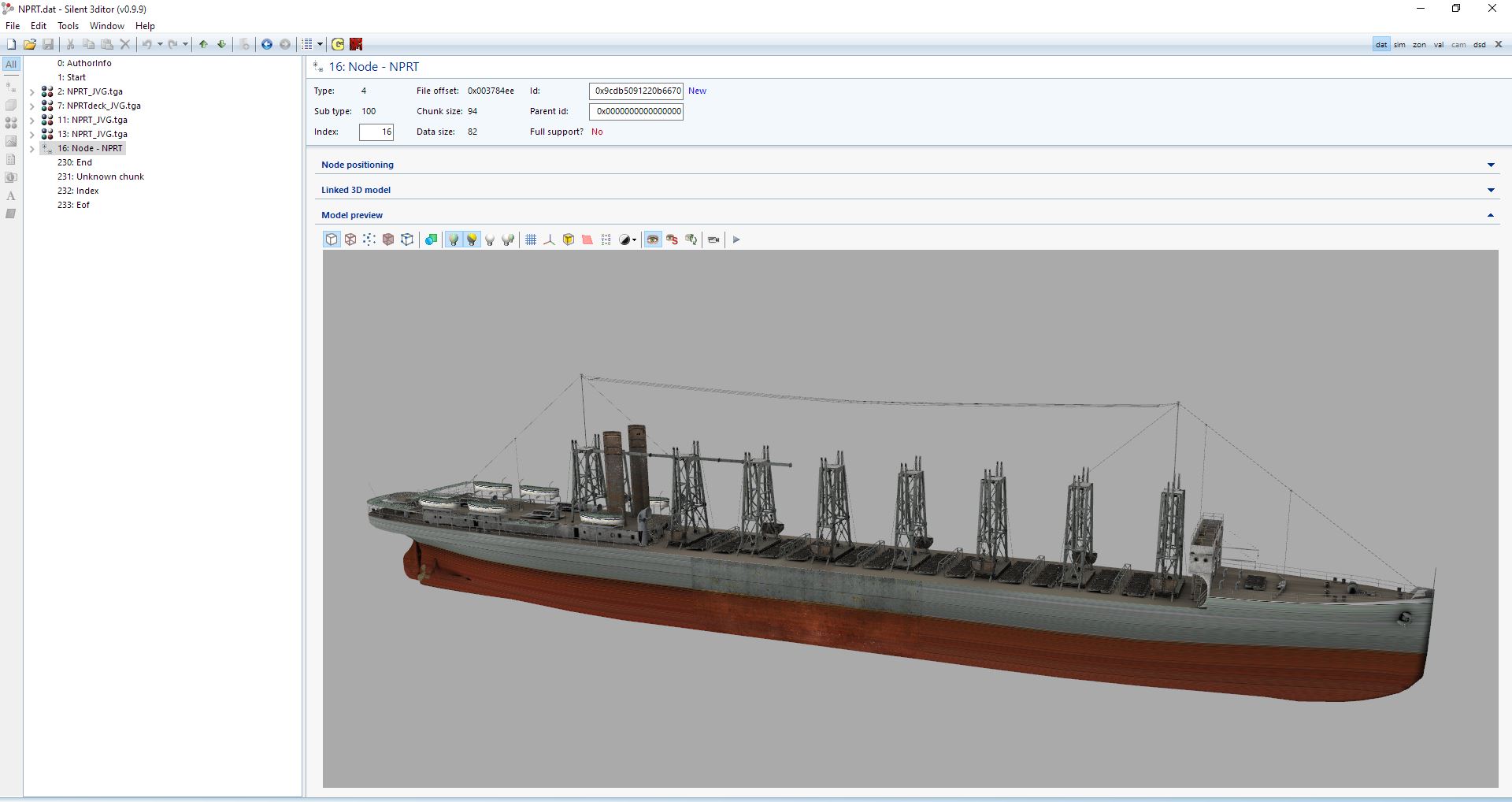Toggle the yellow light bulb lighting
The width and height of the screenshot is (1512, 802).
click(472, 239)
